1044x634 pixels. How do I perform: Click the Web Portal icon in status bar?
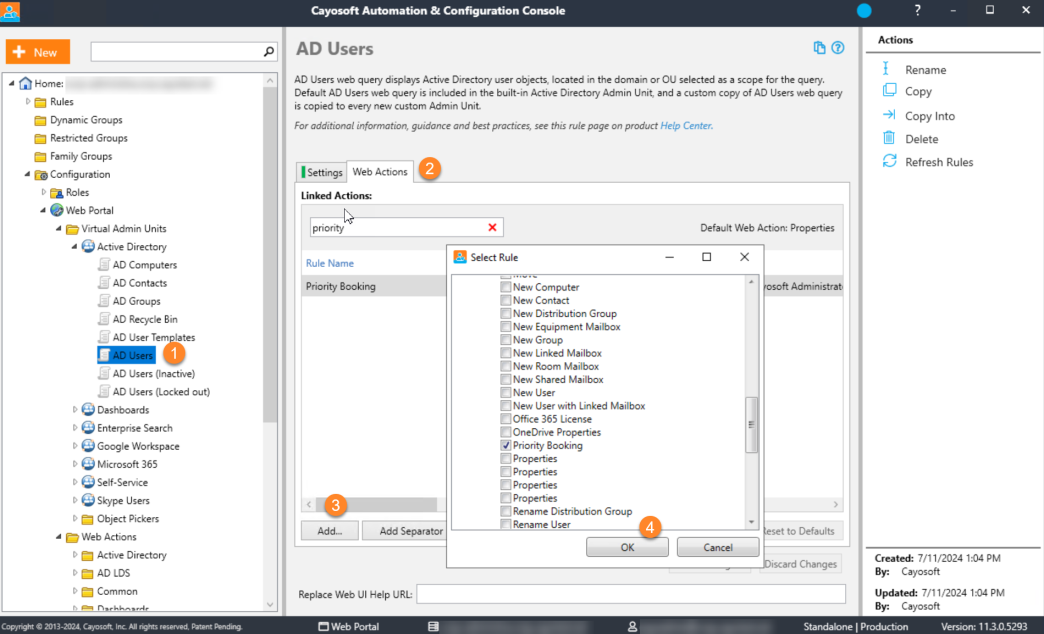[324, 627]
